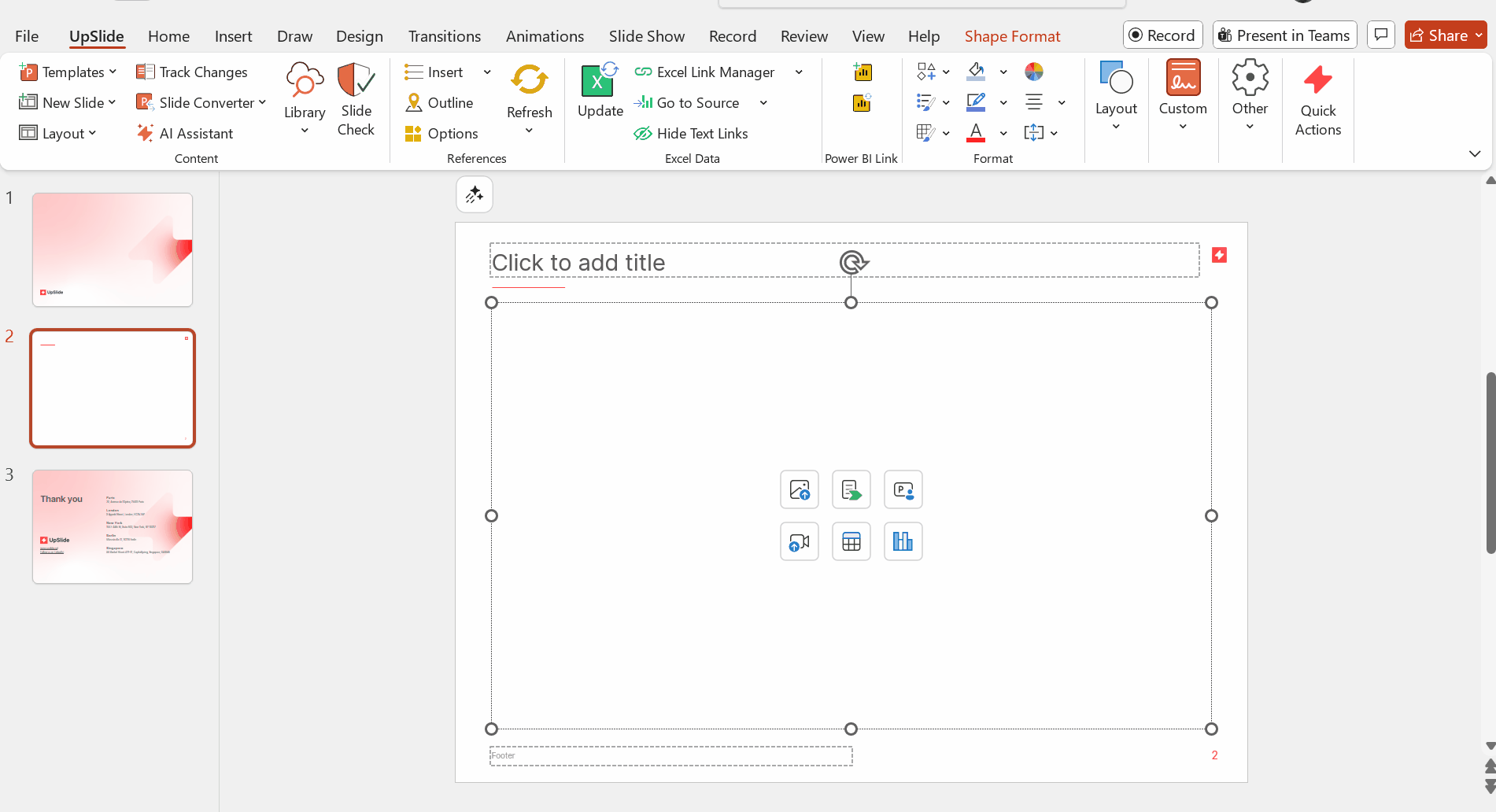
Task: Click the Track Changes button
Action: [x=192, y=72]
